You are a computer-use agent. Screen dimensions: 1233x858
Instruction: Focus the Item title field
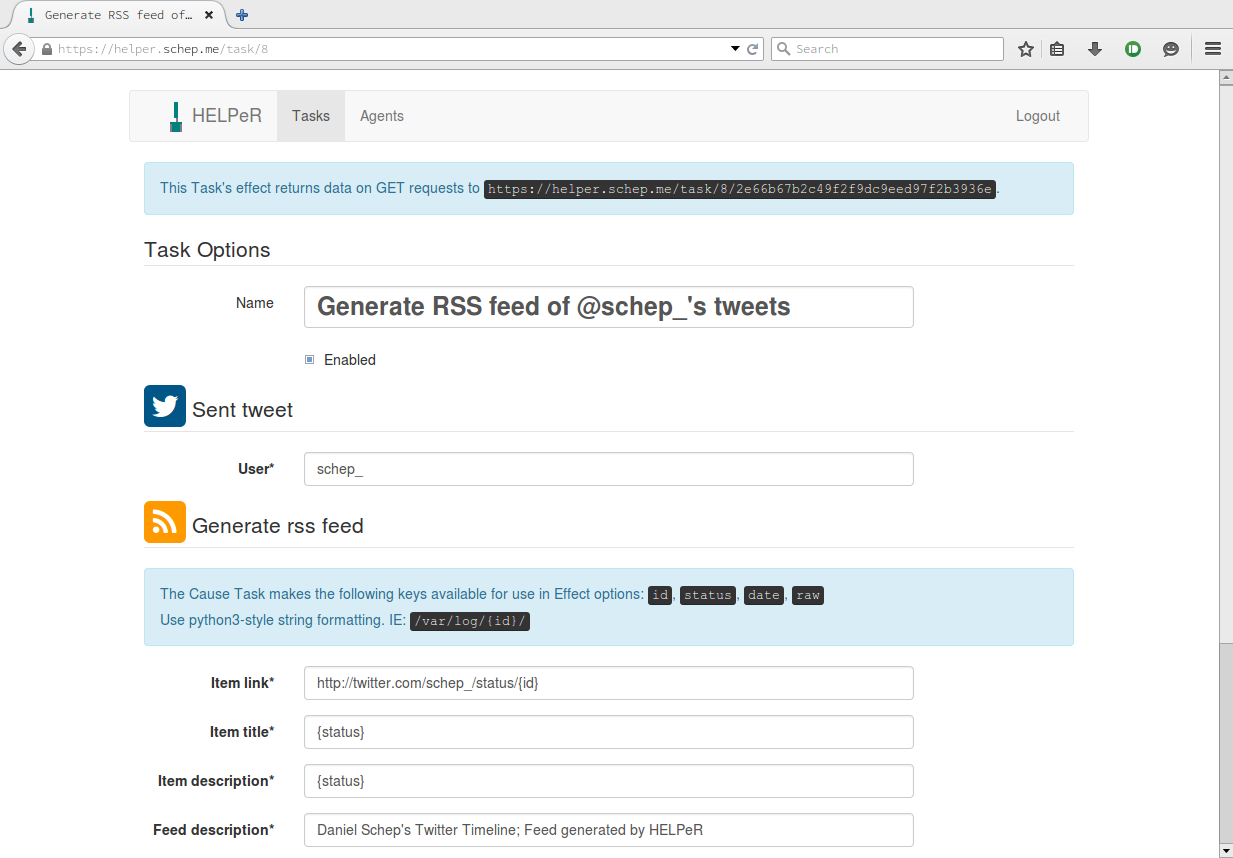click(x=609, y=732)
